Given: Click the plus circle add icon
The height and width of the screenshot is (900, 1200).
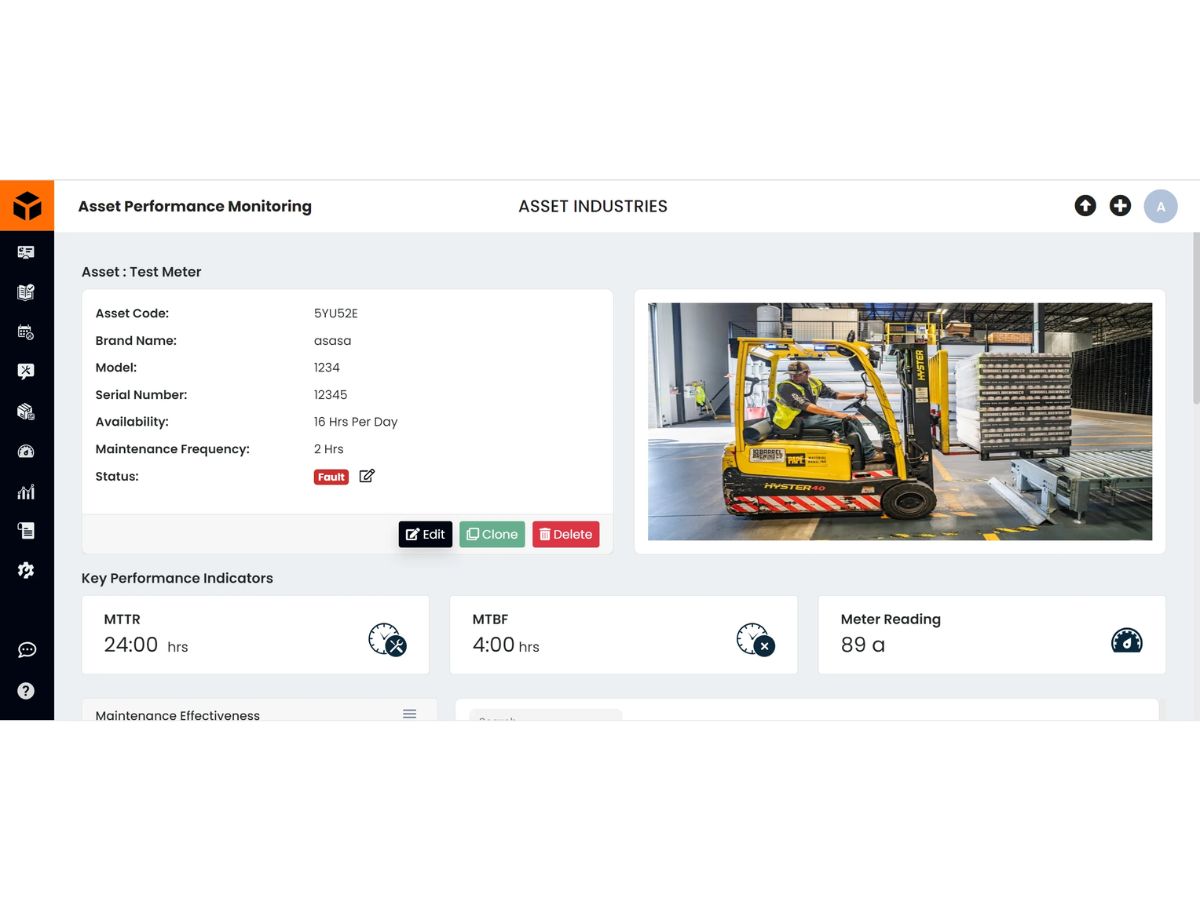Looking at the screenshot, I should tap(1120, 206).
